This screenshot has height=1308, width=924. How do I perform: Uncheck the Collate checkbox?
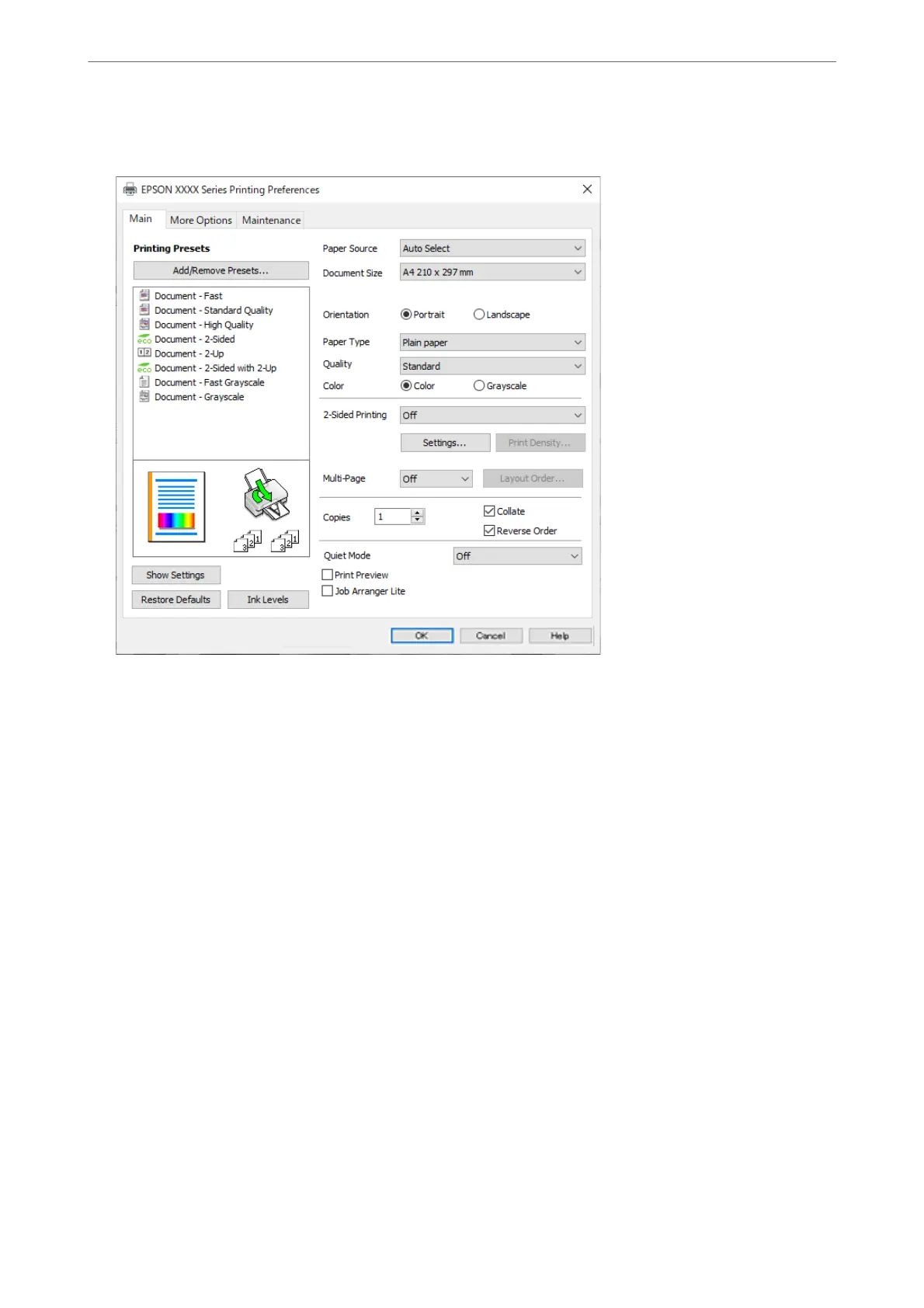(489, 511)
